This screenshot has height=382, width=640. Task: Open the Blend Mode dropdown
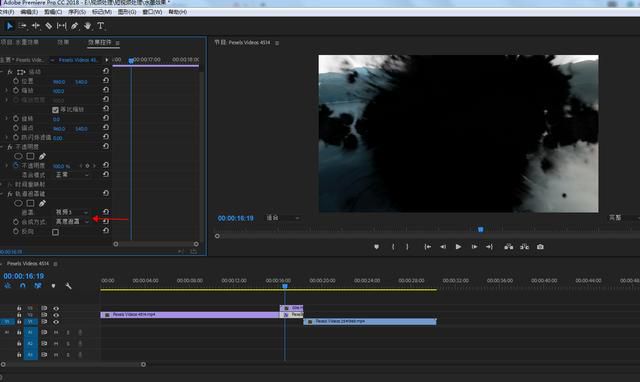coord(72,175)
